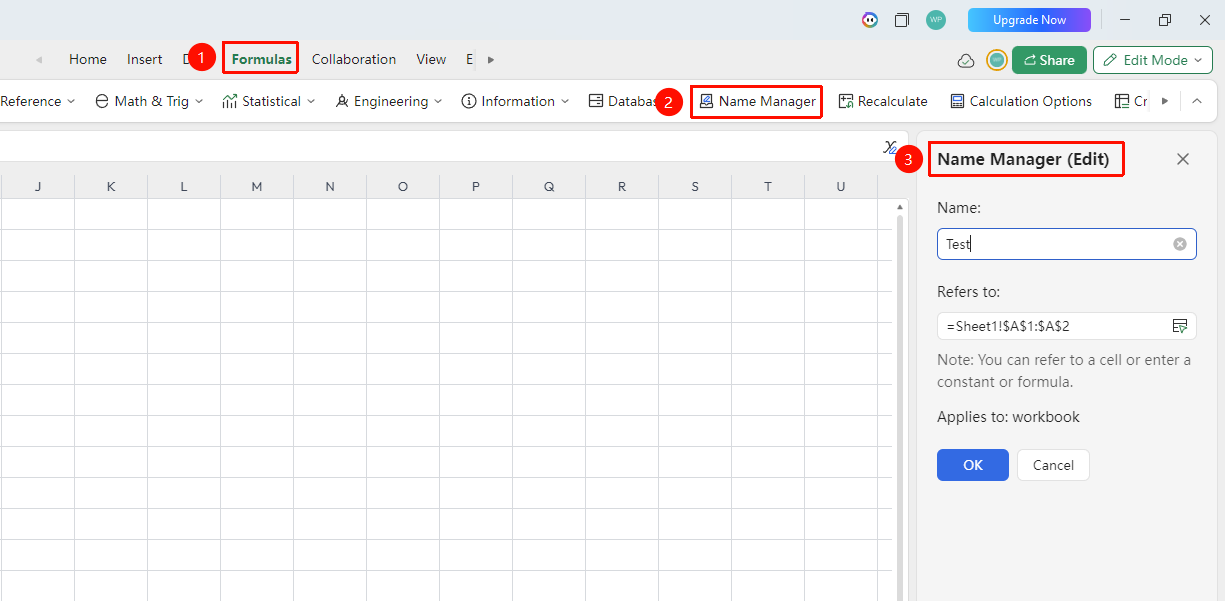Viewport: 1225px width, 601px height.
Task: Expand the Engineering functions dropdown
Action: [388, 101]
